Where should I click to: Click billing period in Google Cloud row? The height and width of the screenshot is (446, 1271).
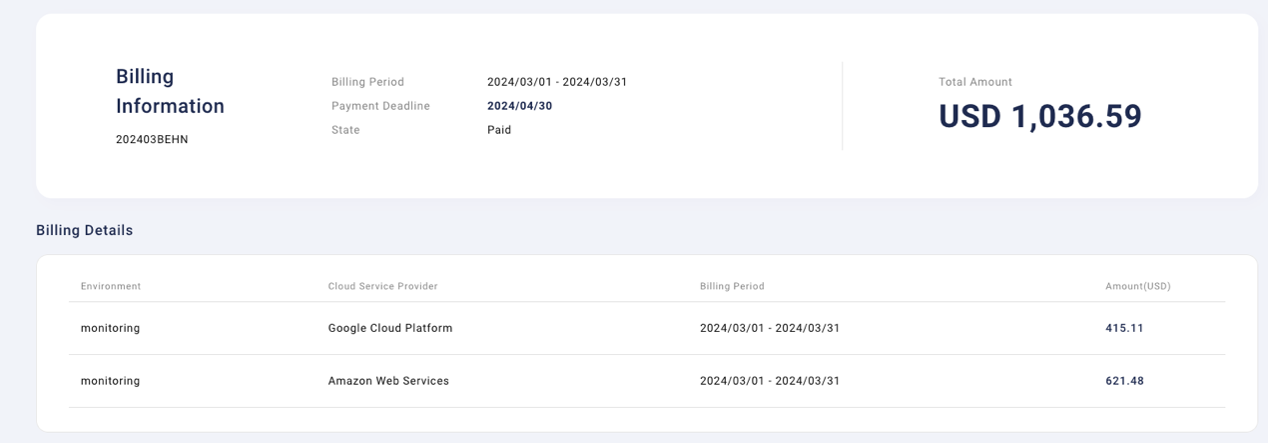pos(770,328)
